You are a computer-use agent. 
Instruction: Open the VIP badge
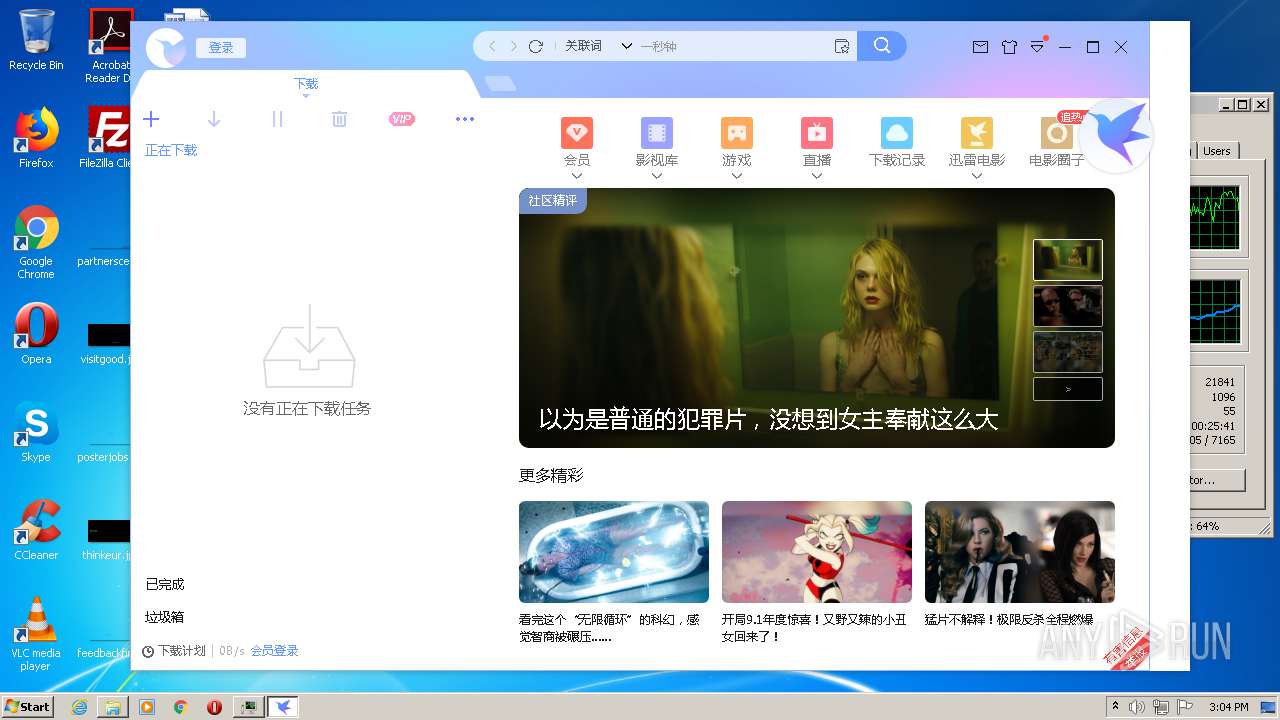point(401,119)
